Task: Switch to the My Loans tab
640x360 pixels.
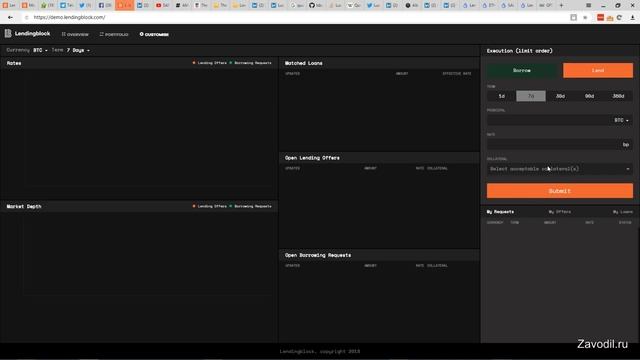Action: tap(622, 212)
